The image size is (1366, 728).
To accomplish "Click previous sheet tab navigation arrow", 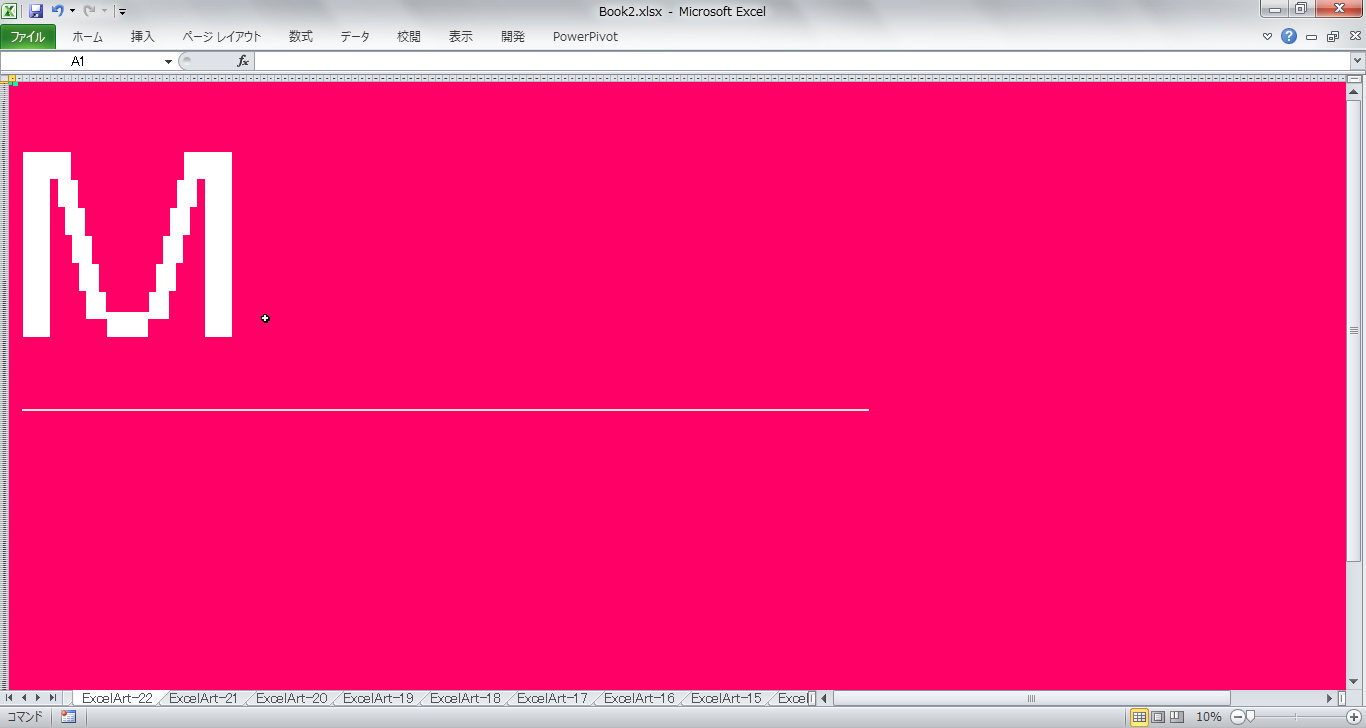I will pos(24,698).
